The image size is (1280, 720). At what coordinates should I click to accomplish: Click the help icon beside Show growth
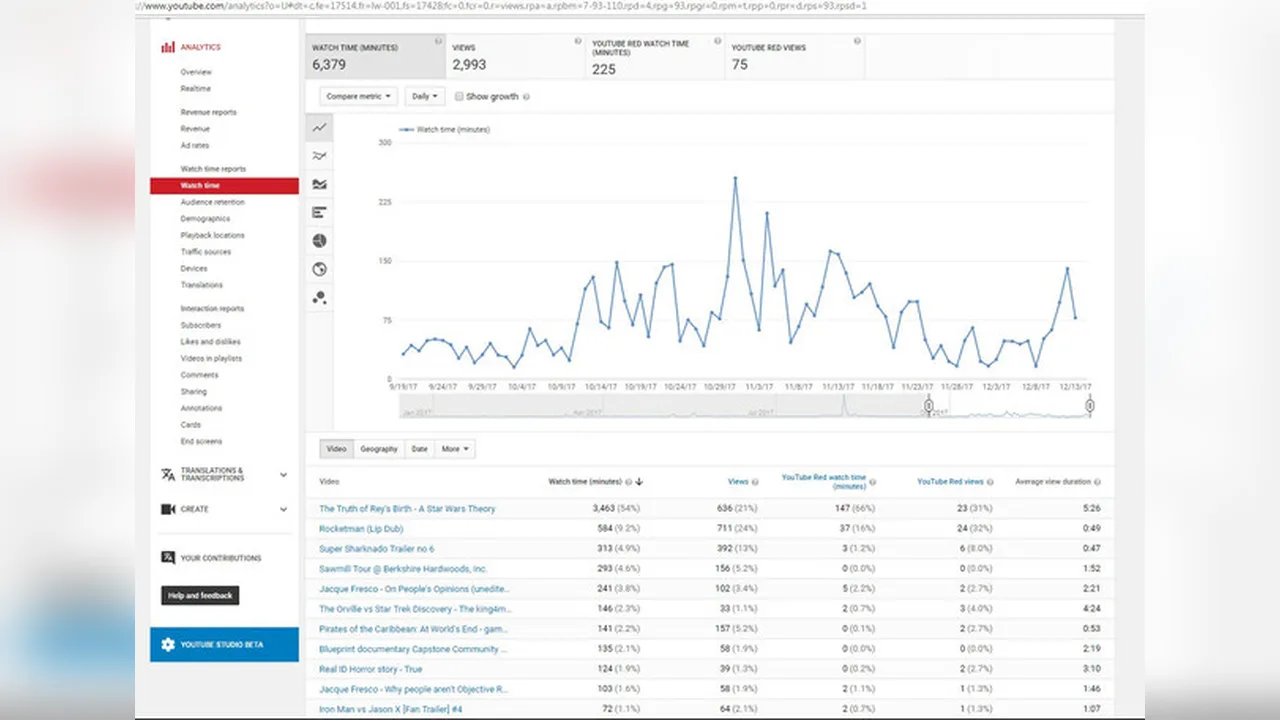[x=526, y=97]
